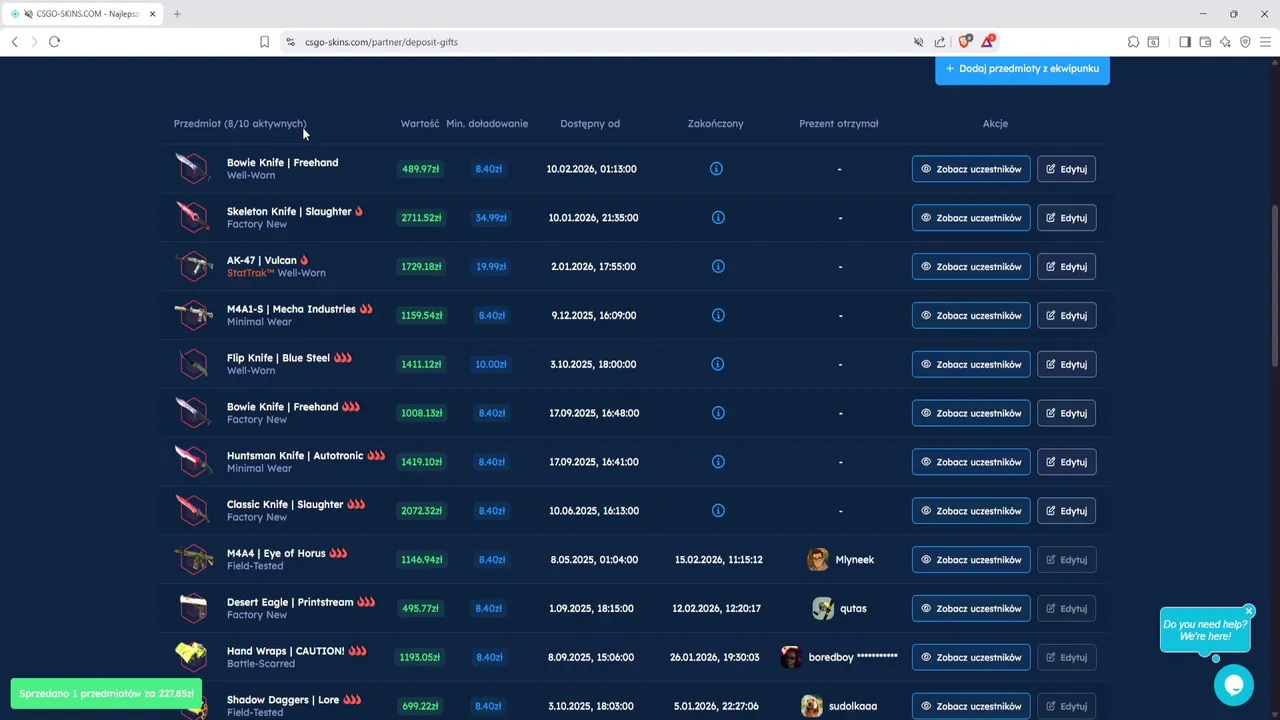The width and height of the screenshot is (1280, 720).
Task: Click the info icon in M4A1-S Mecha Industries row
Action: click(x=717, y=316)
